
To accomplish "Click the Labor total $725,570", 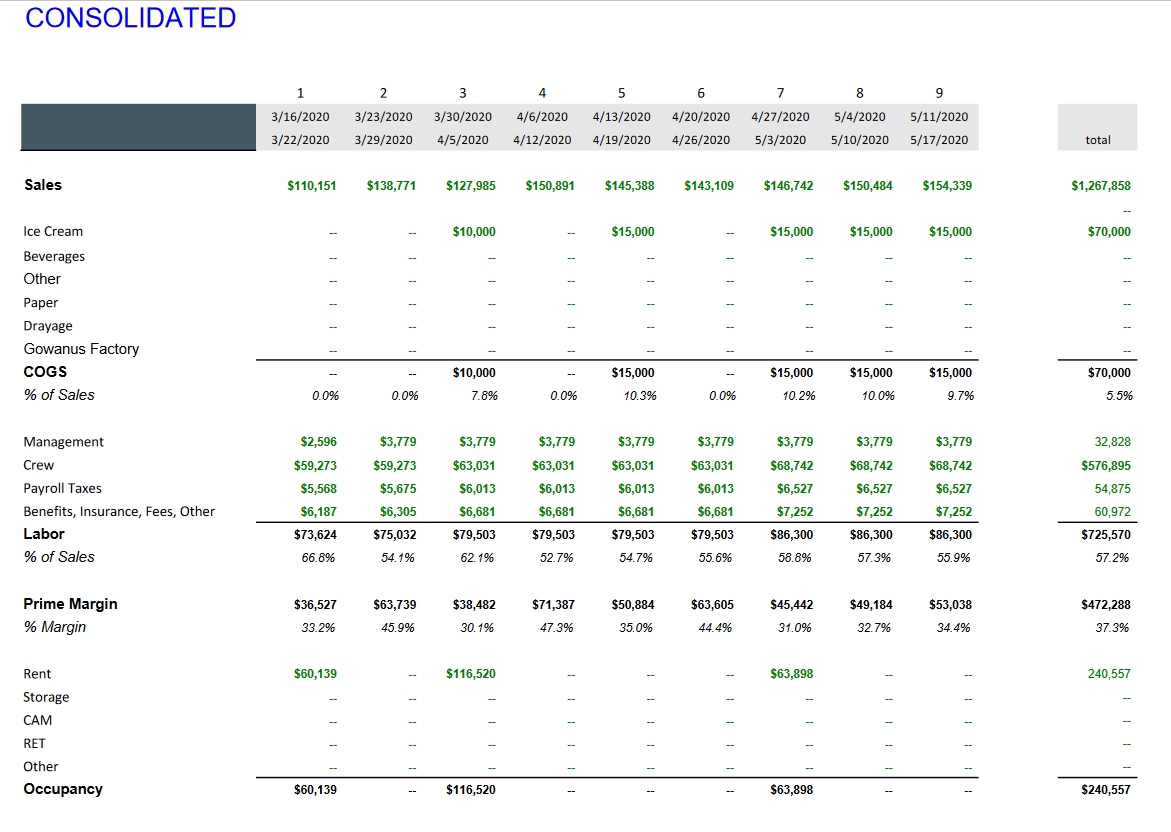I will click(1106, 535).
